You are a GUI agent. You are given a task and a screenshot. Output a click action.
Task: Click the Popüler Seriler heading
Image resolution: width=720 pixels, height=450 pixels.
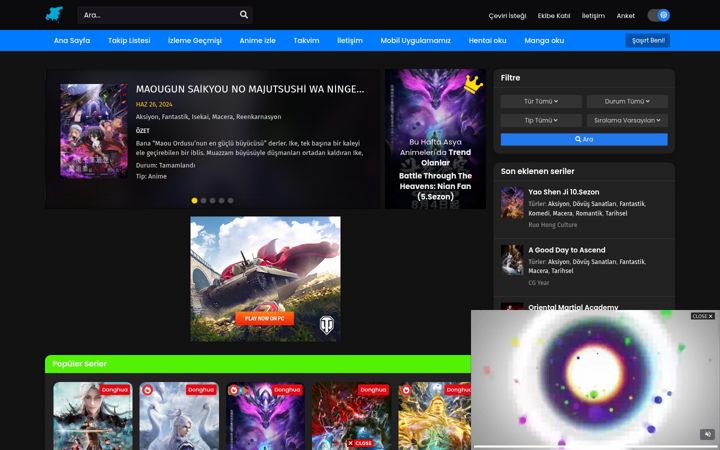pos(79,364)
